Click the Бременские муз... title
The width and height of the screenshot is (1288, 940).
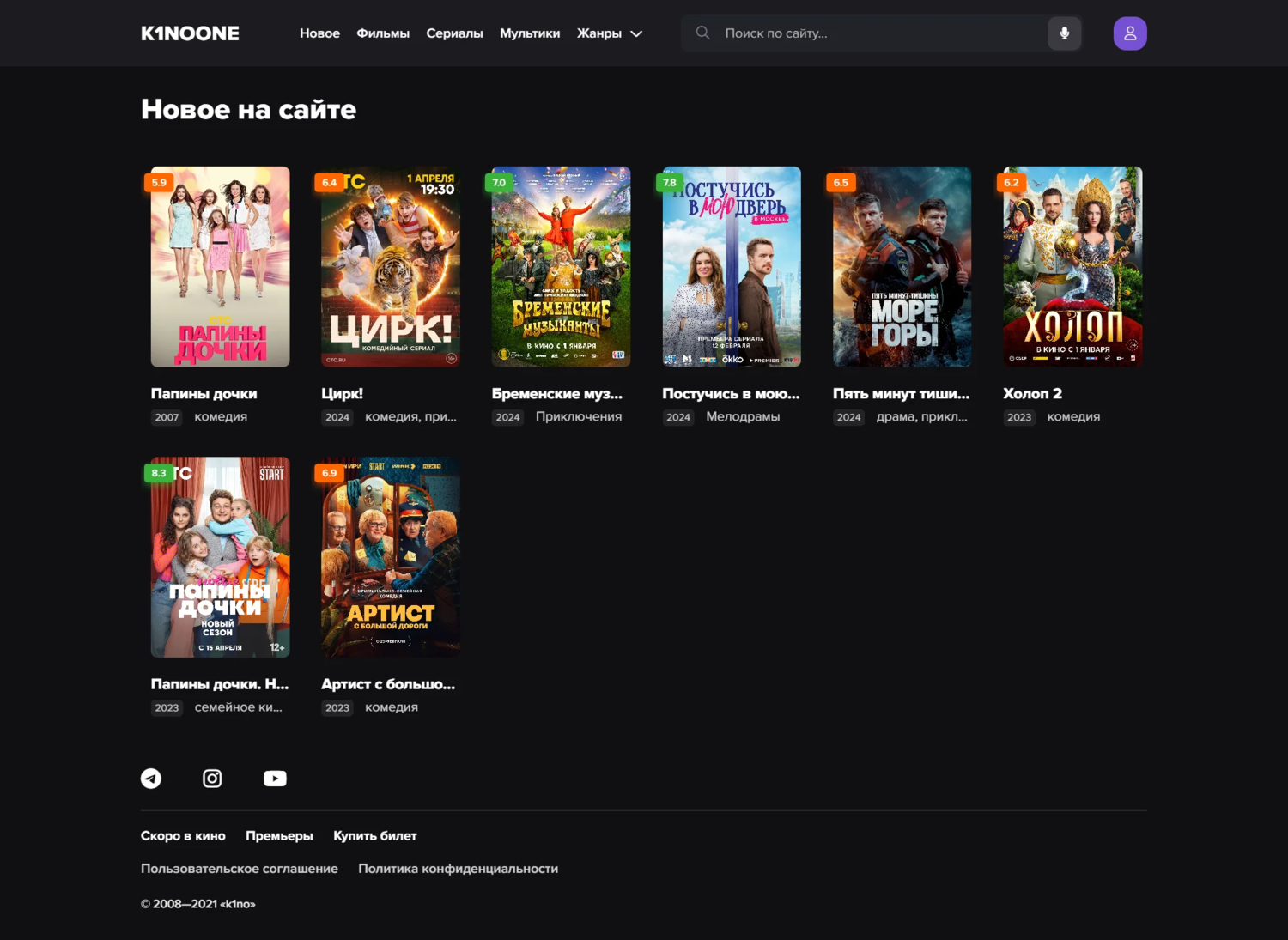pyautogui.click(x=557, y=393)
